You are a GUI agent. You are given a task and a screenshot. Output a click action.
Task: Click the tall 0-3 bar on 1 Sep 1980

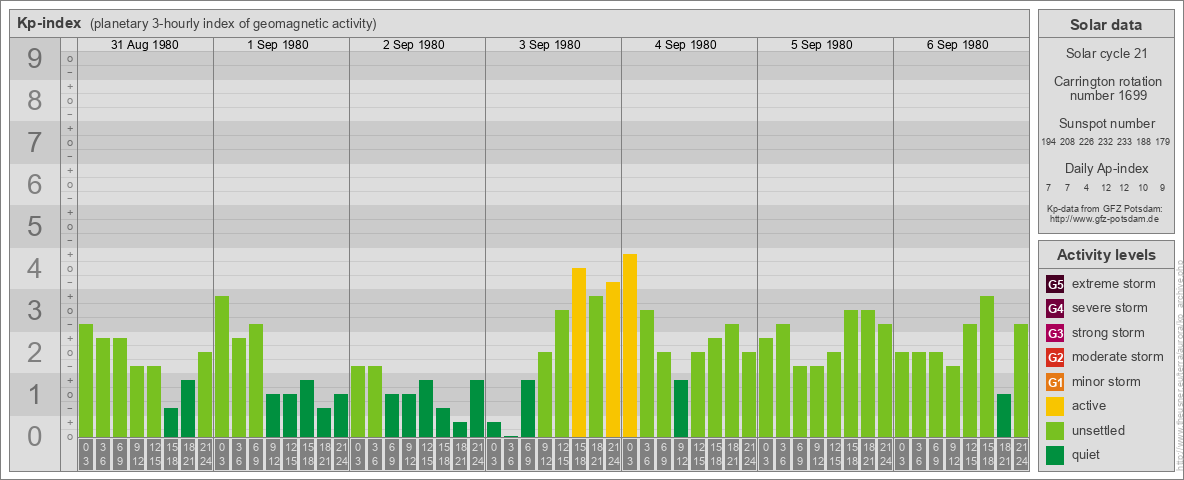point(222,367)
